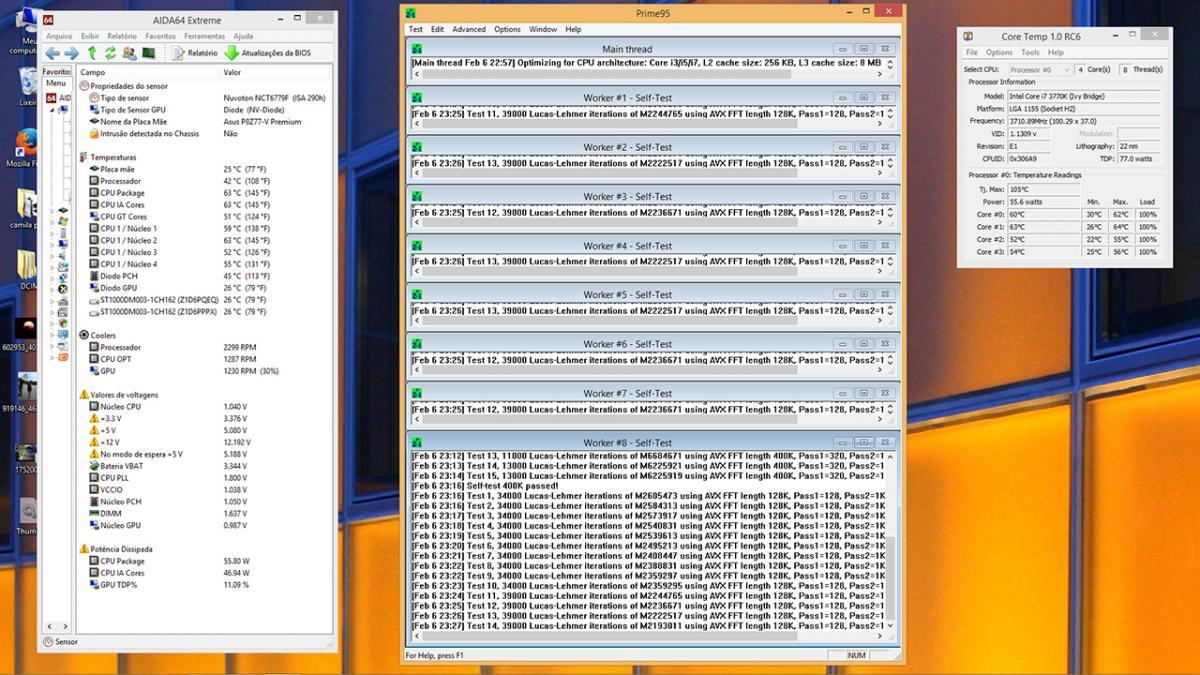Click the green chip icon in AIDA64 toolbar

pyautogui.click(x=148, y=53)
